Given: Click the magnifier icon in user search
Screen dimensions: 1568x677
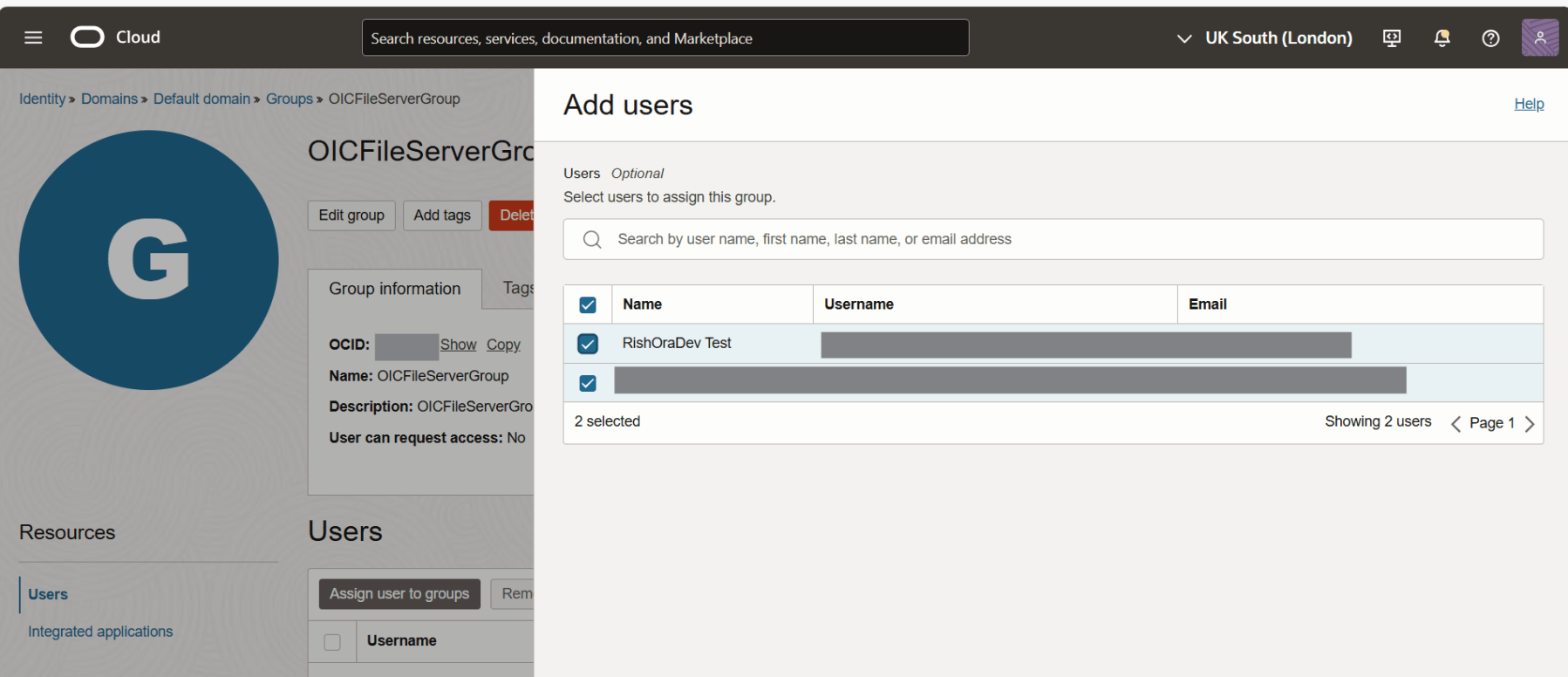Looking at the screenshot, I should [x=592, y=240].
